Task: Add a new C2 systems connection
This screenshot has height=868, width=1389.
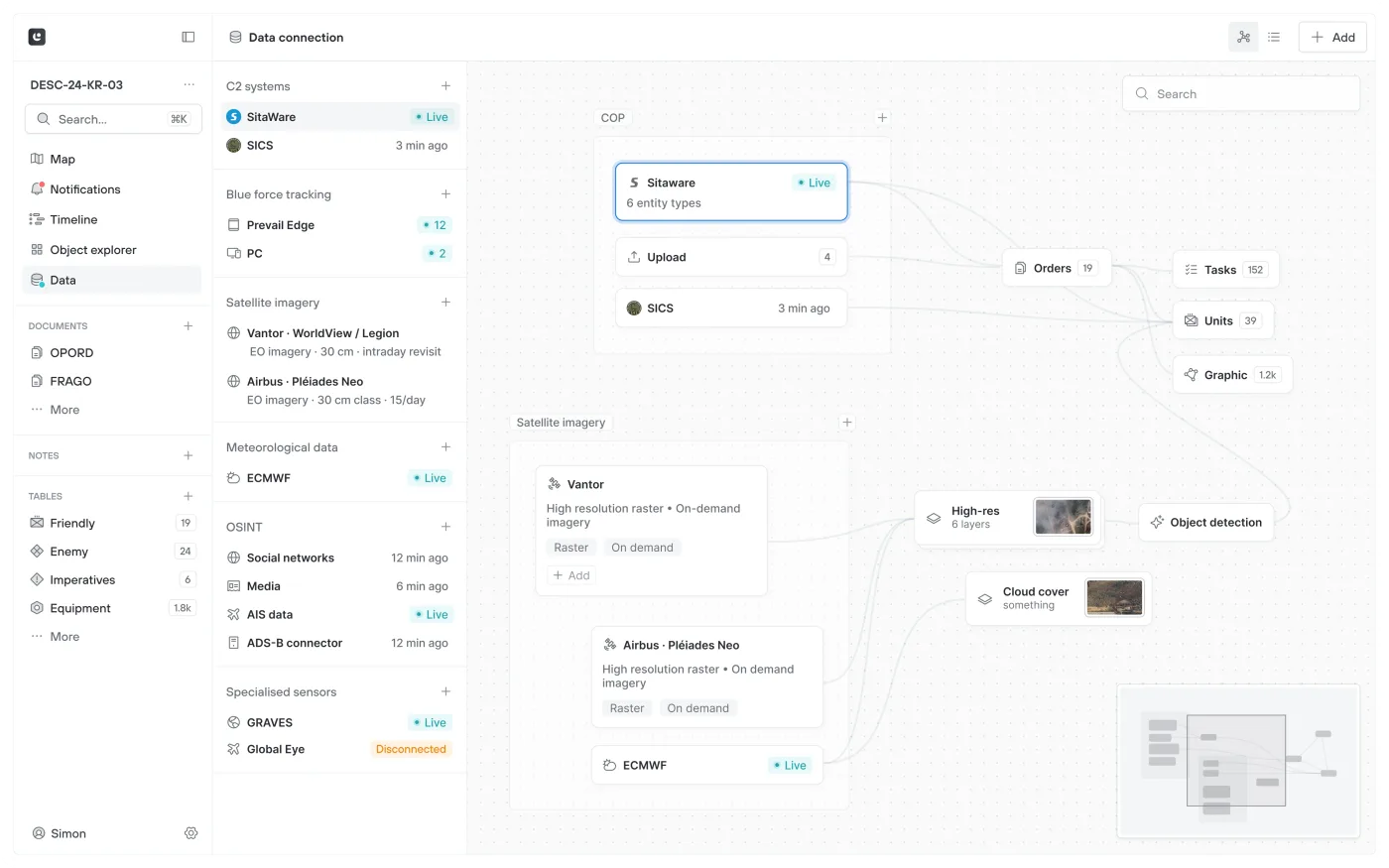Action: pyautogui.click(x=445, y=86)
